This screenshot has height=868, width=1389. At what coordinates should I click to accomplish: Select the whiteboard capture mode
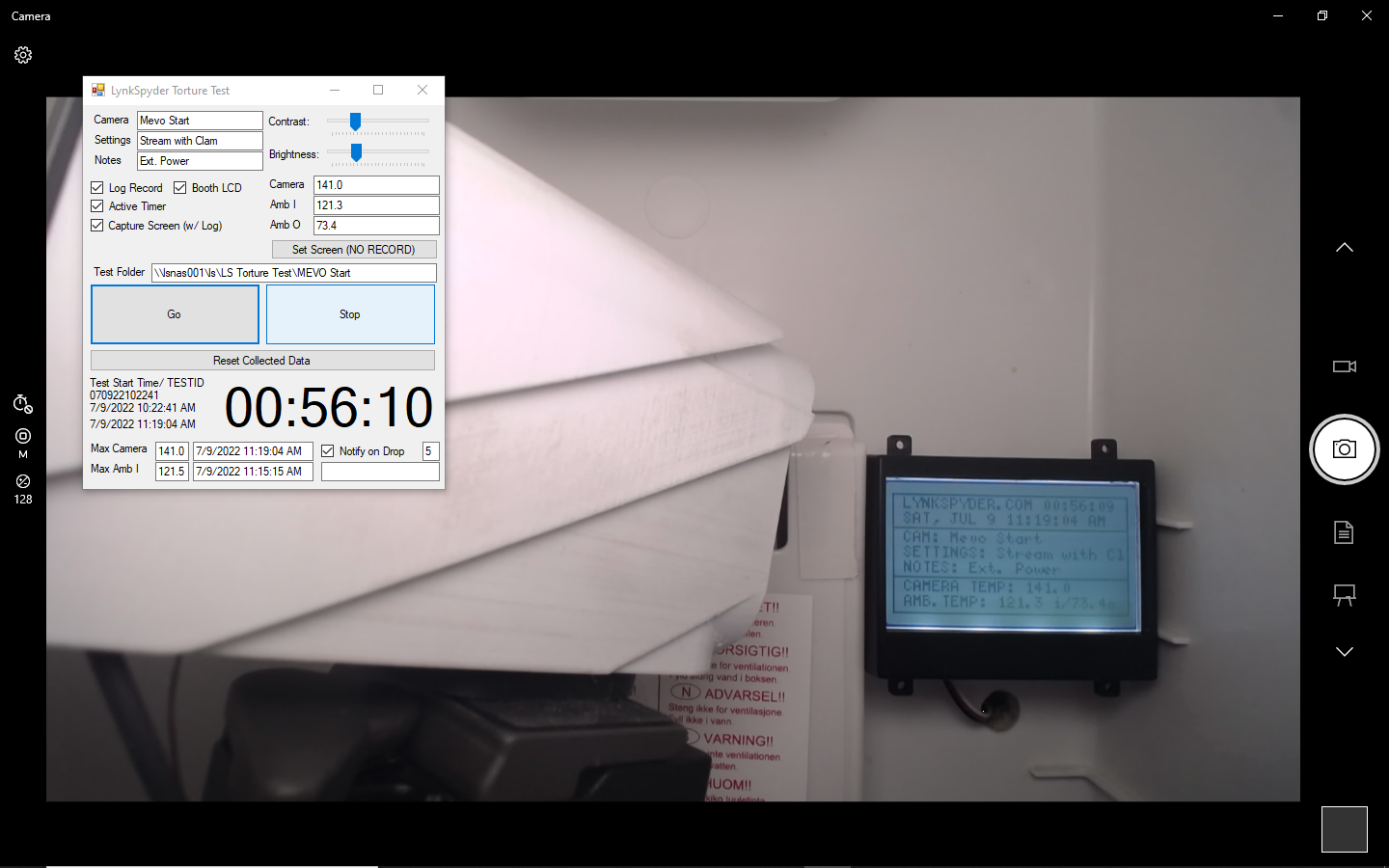pos(1344,595)
